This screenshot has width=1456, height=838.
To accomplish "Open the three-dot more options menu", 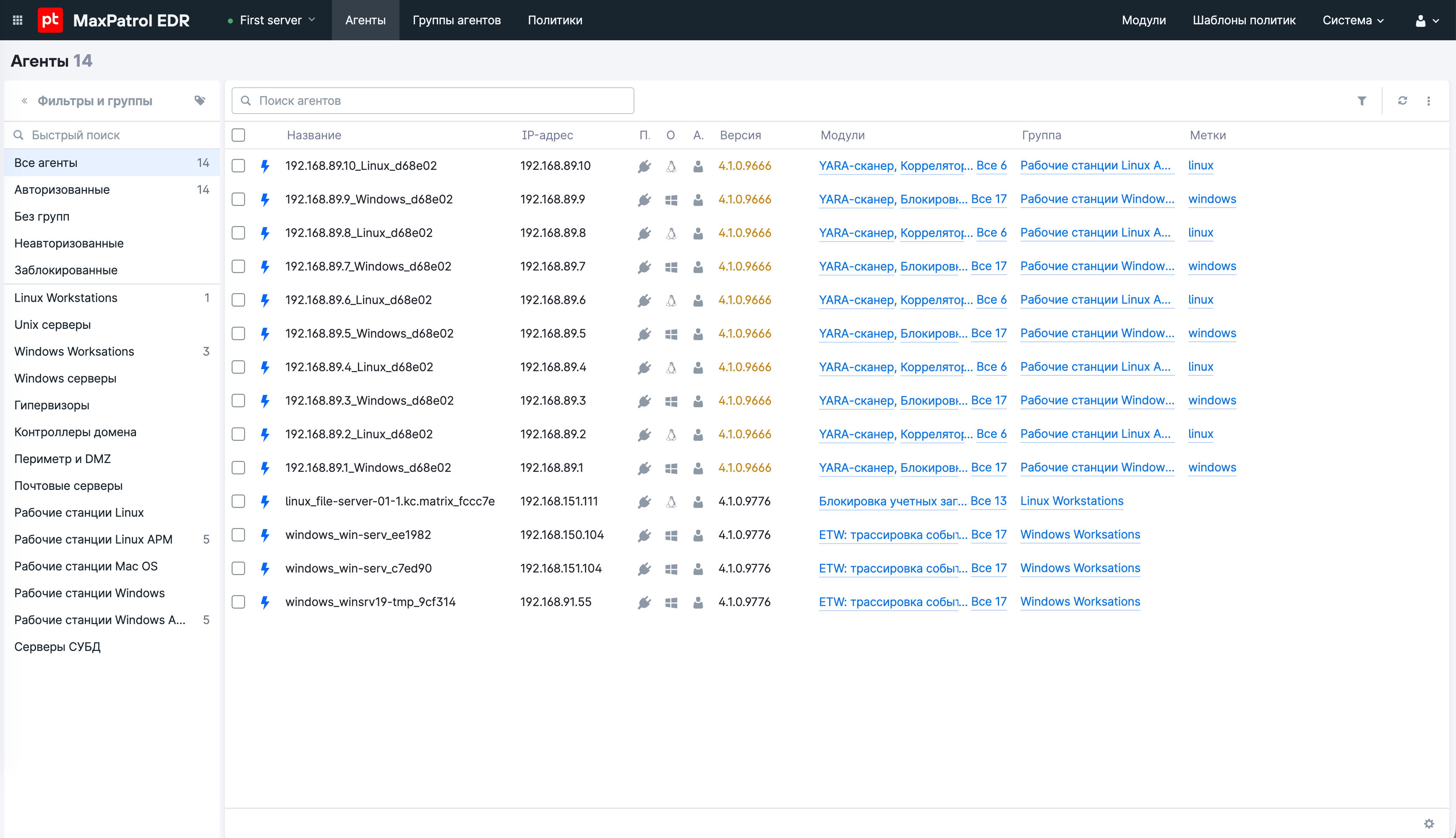I will point(1428,101).
